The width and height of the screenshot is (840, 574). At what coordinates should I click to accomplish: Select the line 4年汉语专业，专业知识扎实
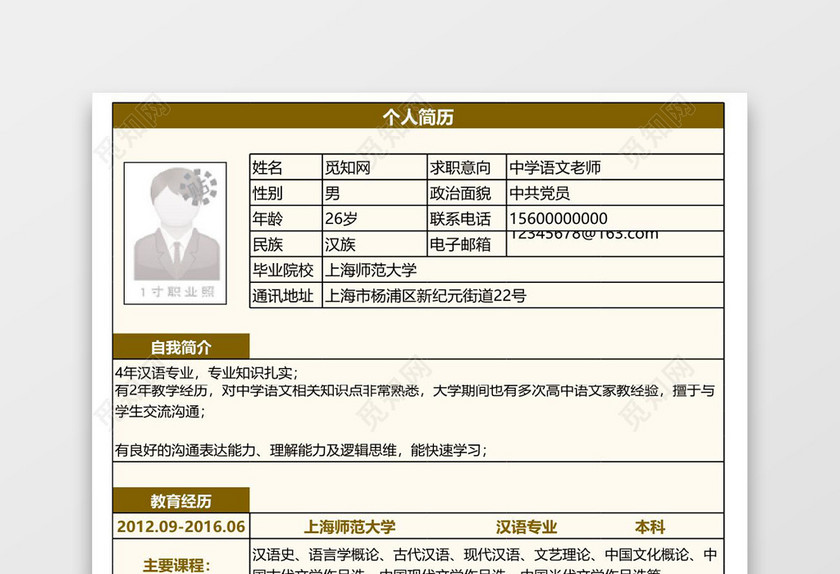206,372
